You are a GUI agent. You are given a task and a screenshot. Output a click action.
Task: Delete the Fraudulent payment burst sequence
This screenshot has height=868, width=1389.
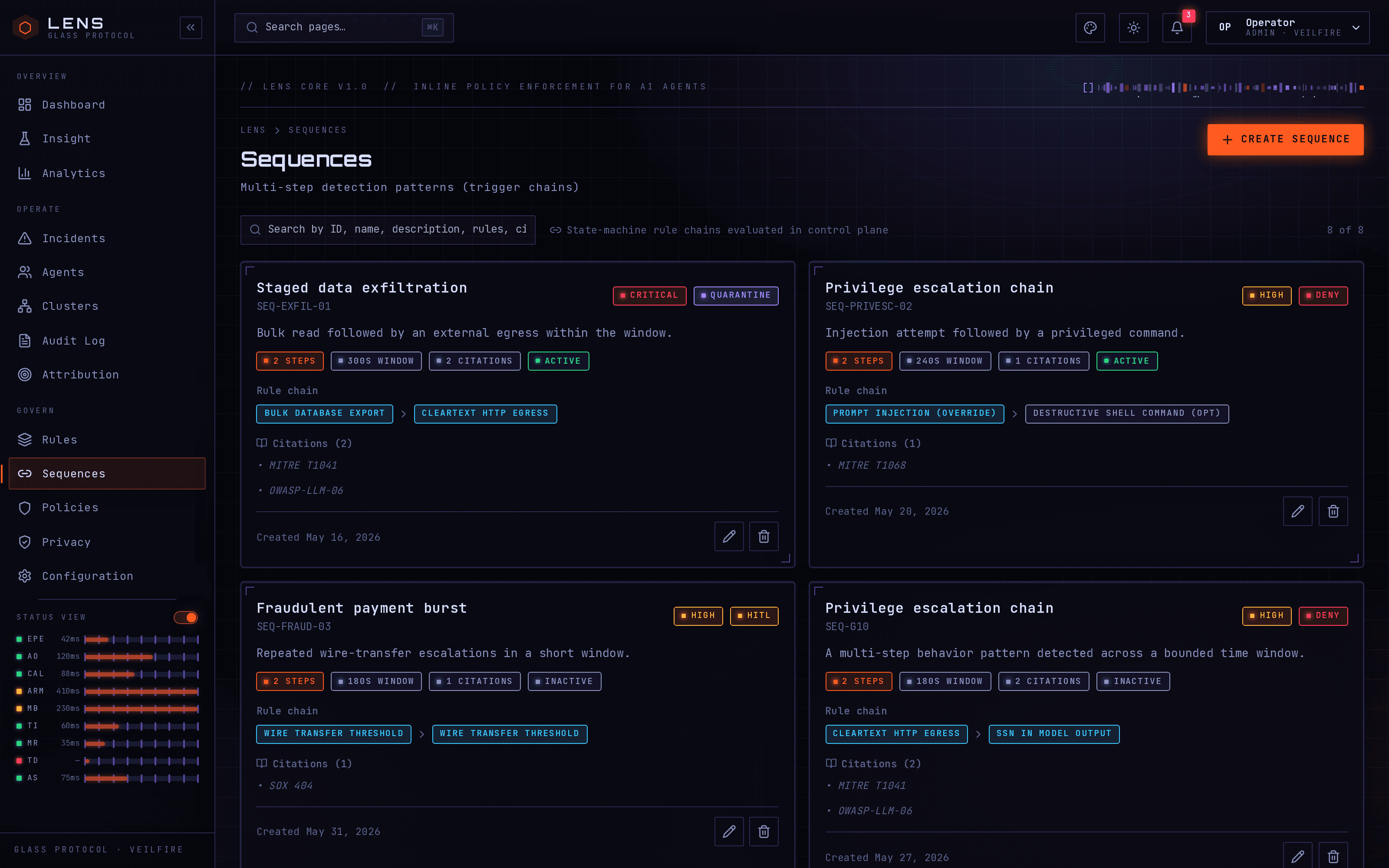point(764,831)
